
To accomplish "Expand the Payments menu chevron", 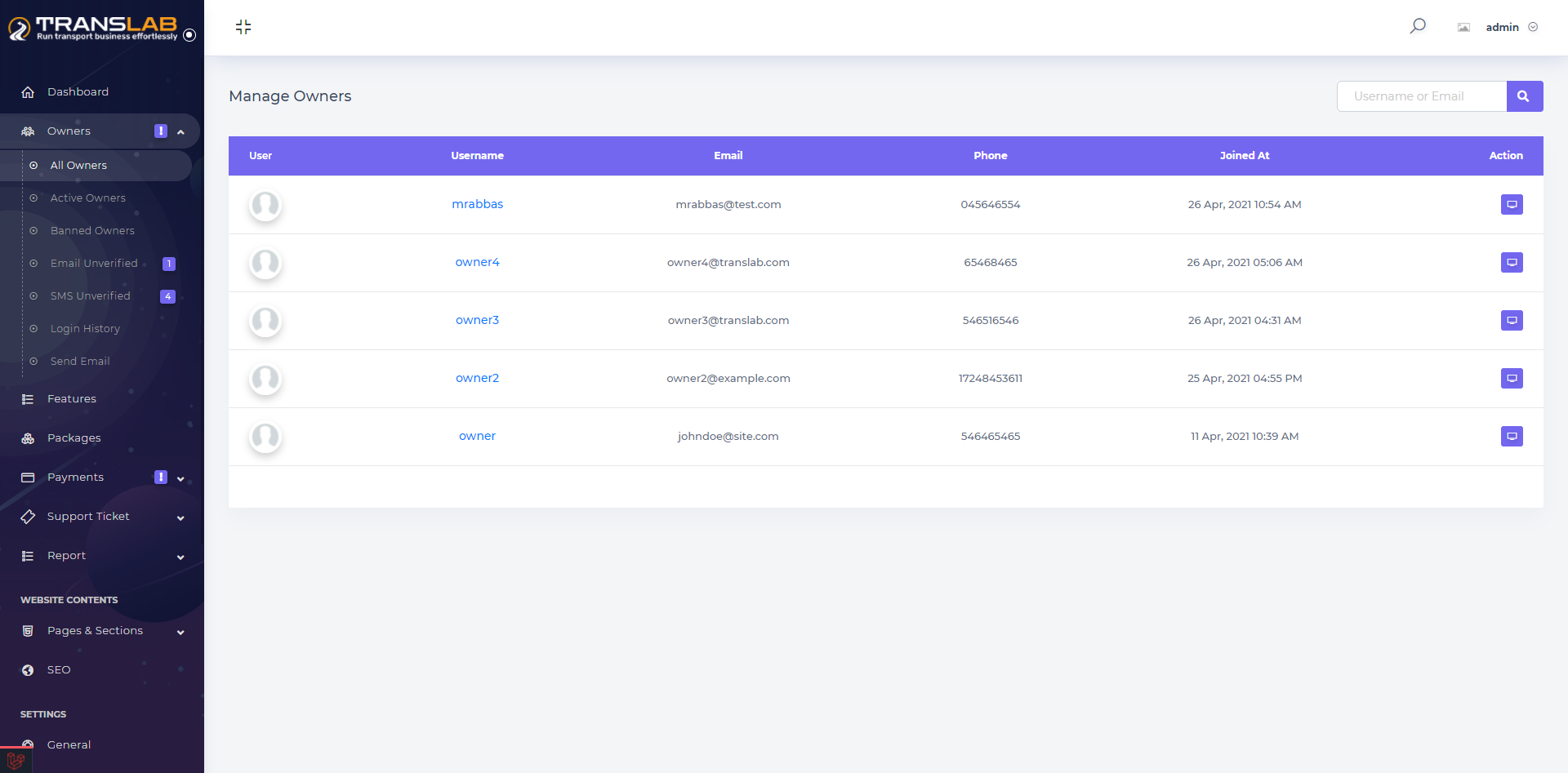I will (x=180, y=478).
